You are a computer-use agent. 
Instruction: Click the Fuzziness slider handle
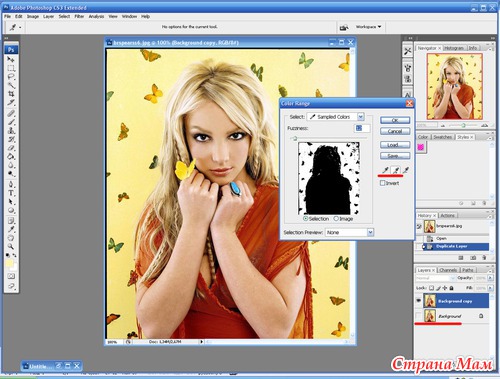295,138
